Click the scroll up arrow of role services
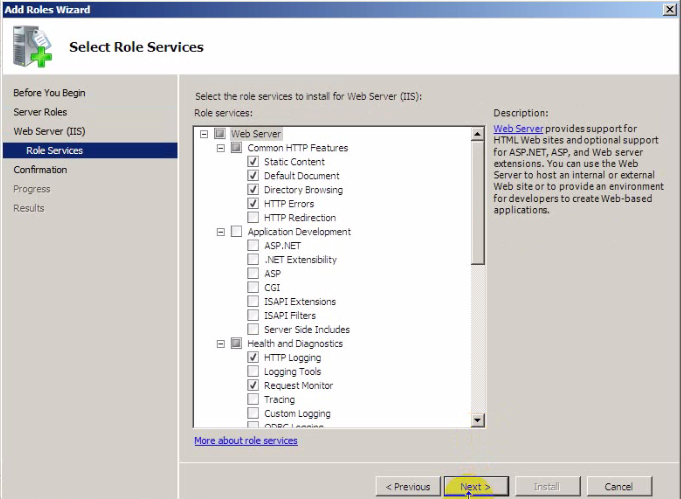The height and width of the screenshot is (499, 681). click(477, 134)
